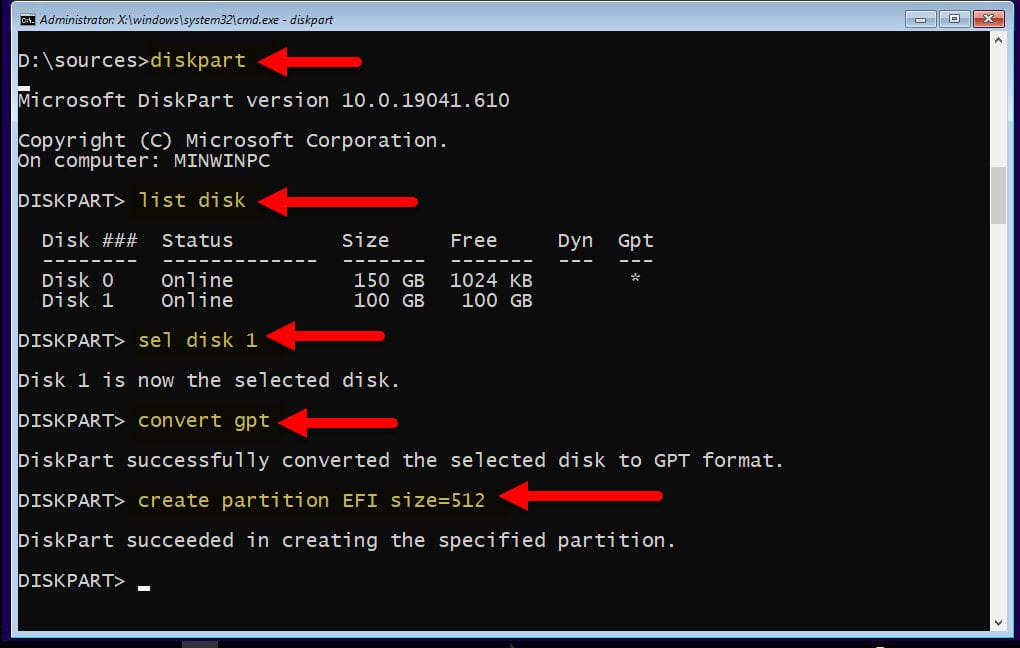The image size is (1020, 648).
Task: Select the list disk command text
Action: pos(192,200)
